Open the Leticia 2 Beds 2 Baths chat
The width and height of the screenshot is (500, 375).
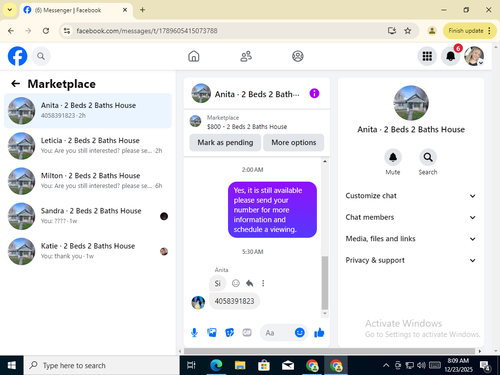88,146
